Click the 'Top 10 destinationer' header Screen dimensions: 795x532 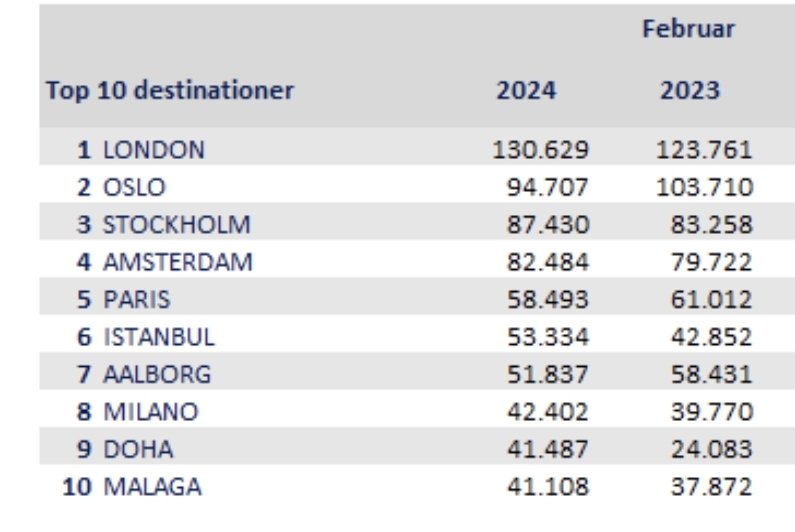170,91
